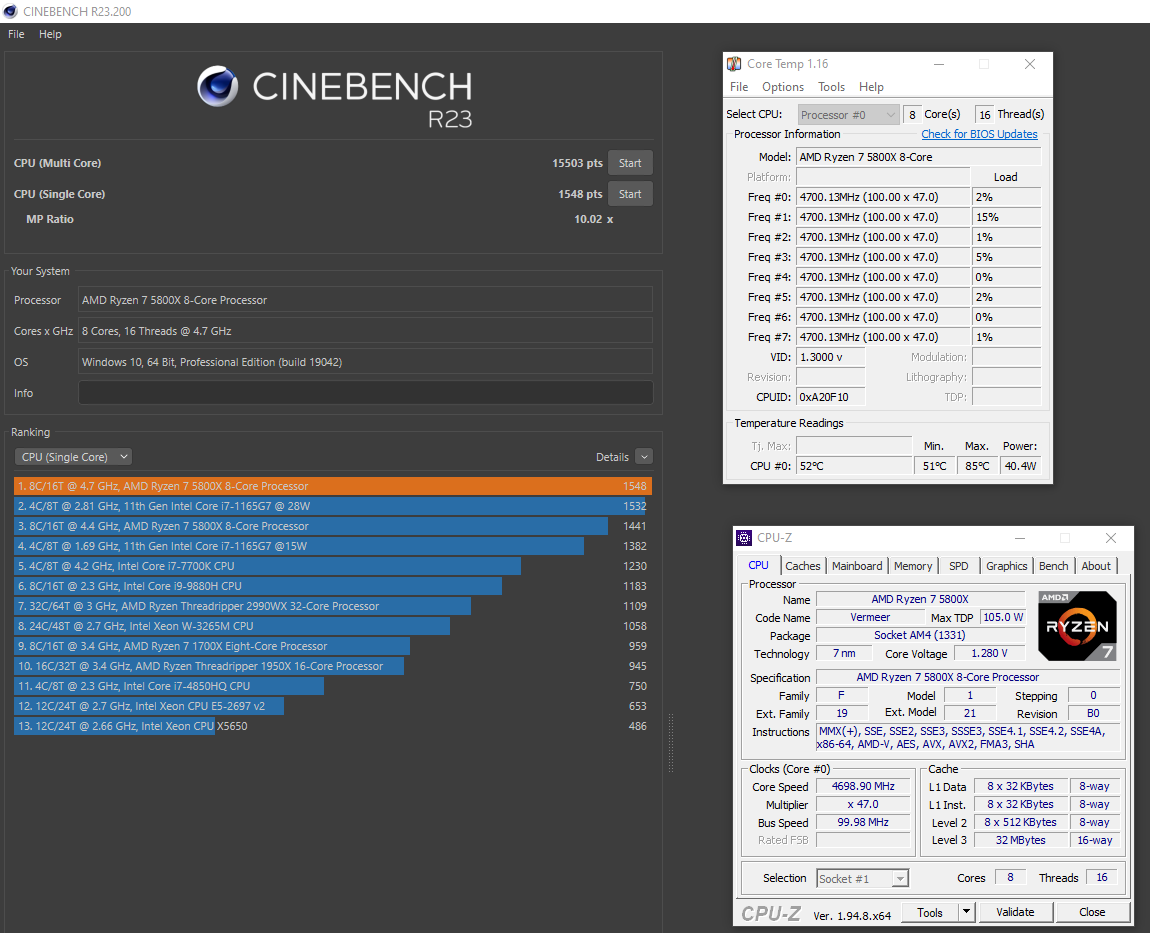
Task: Click the Processor field in Your System
Action: 365,300
